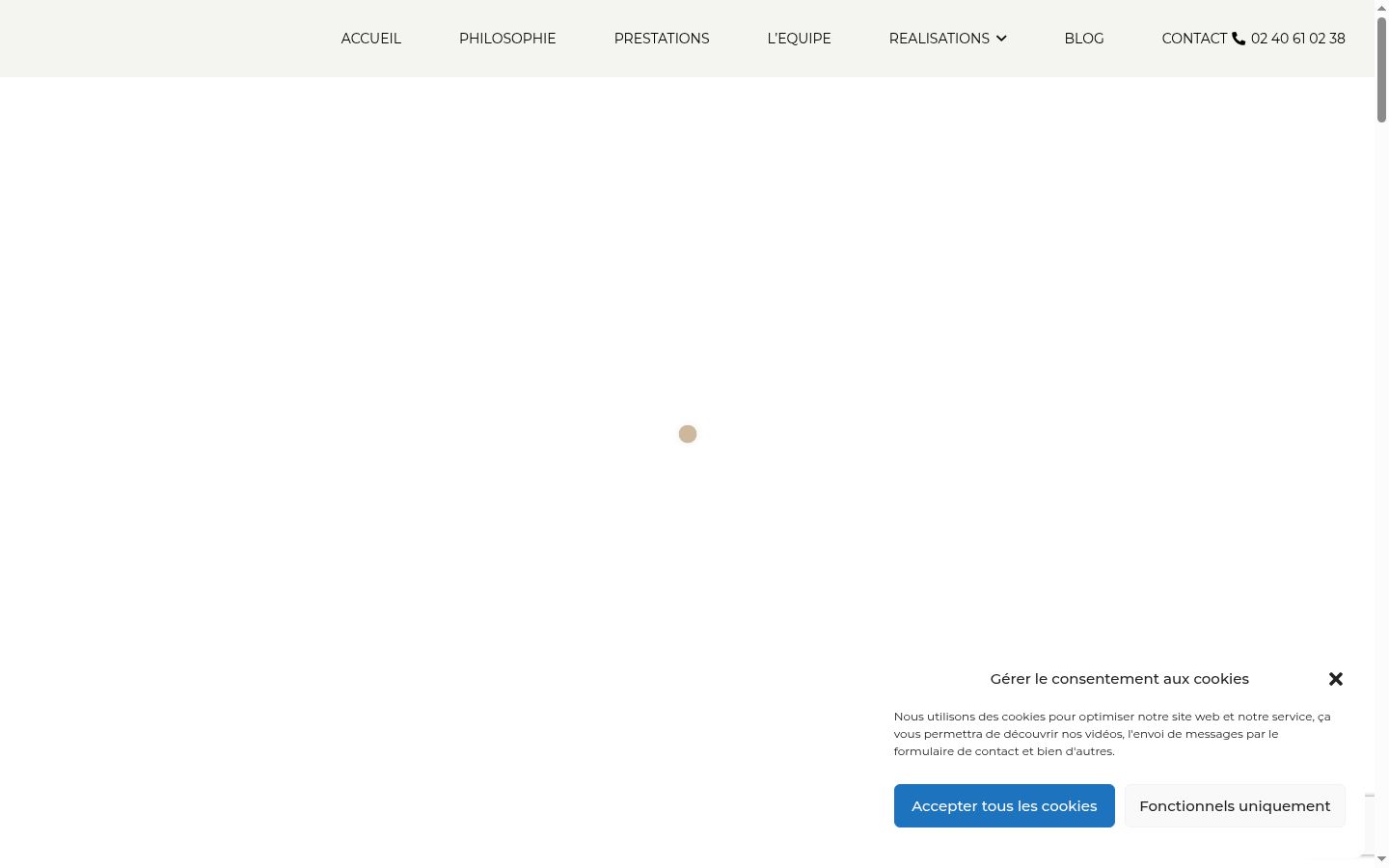Click the 'Nous utilisons des cookies' paragraph

pos(1112,734)
